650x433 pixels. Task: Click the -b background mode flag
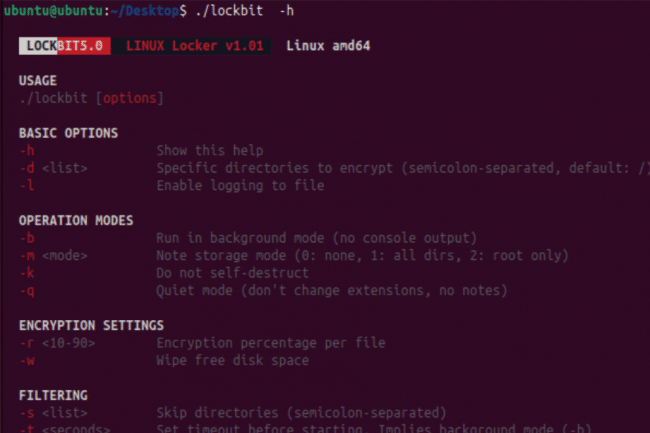(x=27, y=238)
